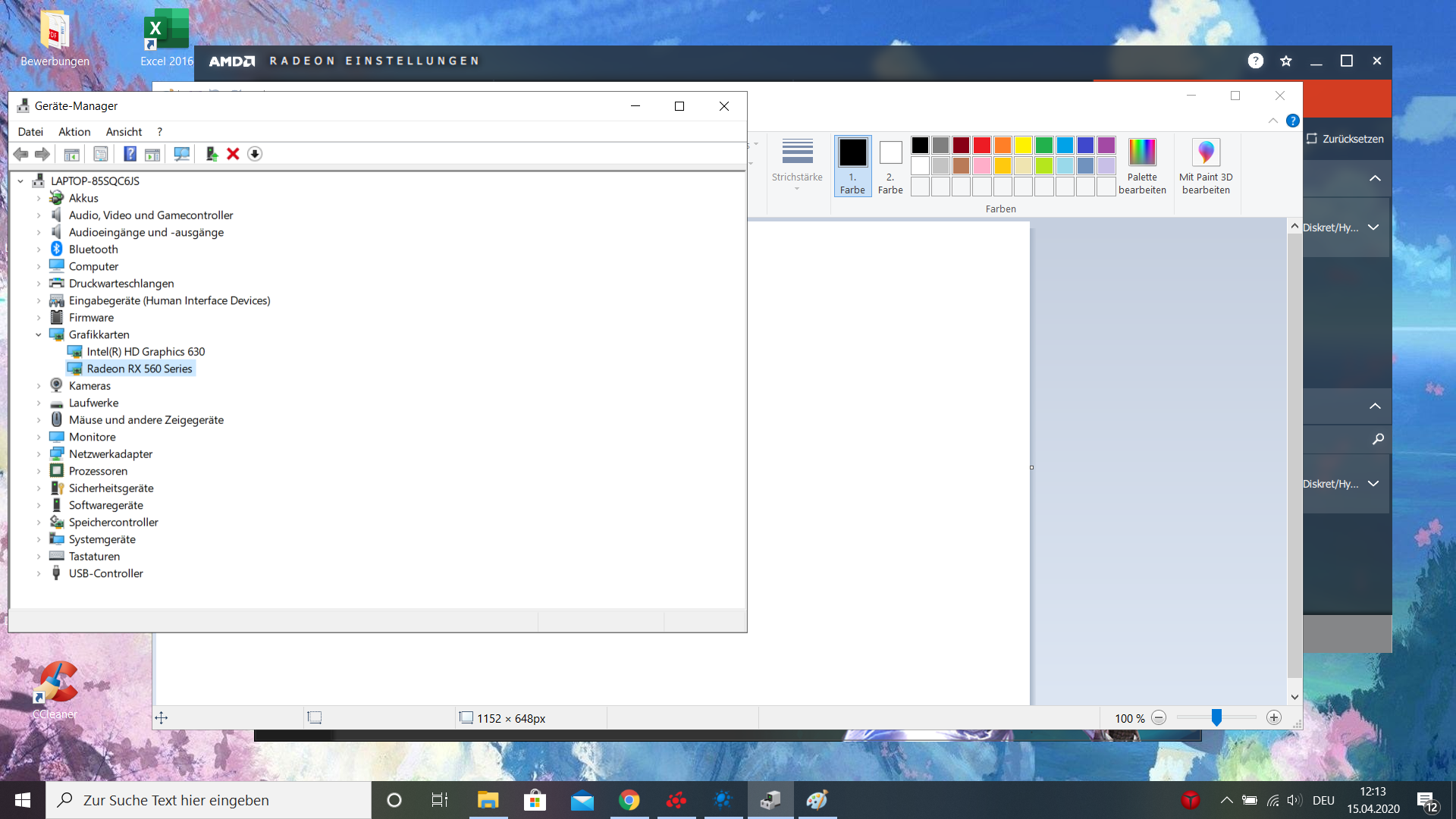Click the taskbar search text field
The image size is (1456, 819).
209,800
